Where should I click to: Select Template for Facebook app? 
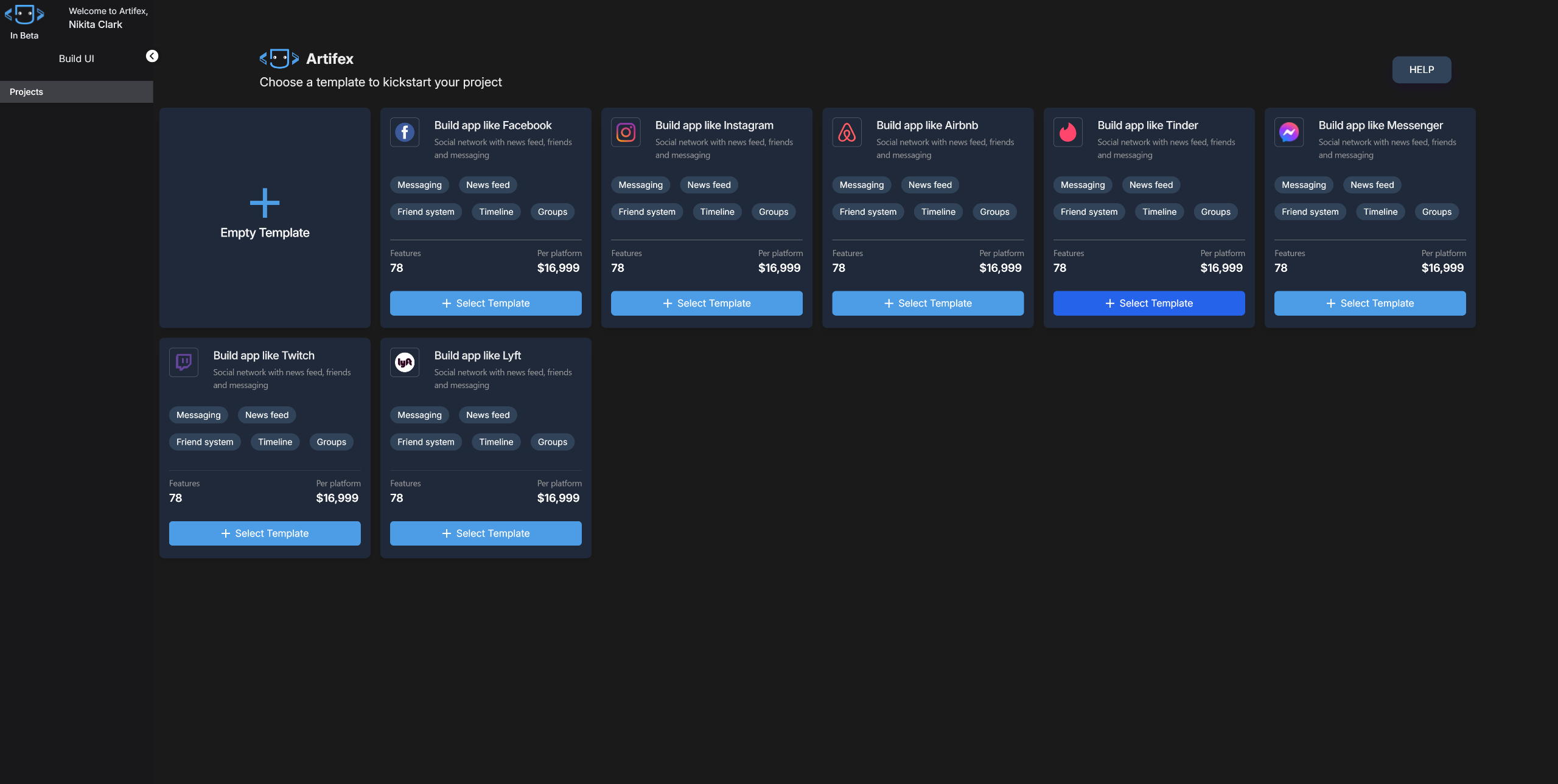(486, 303)
